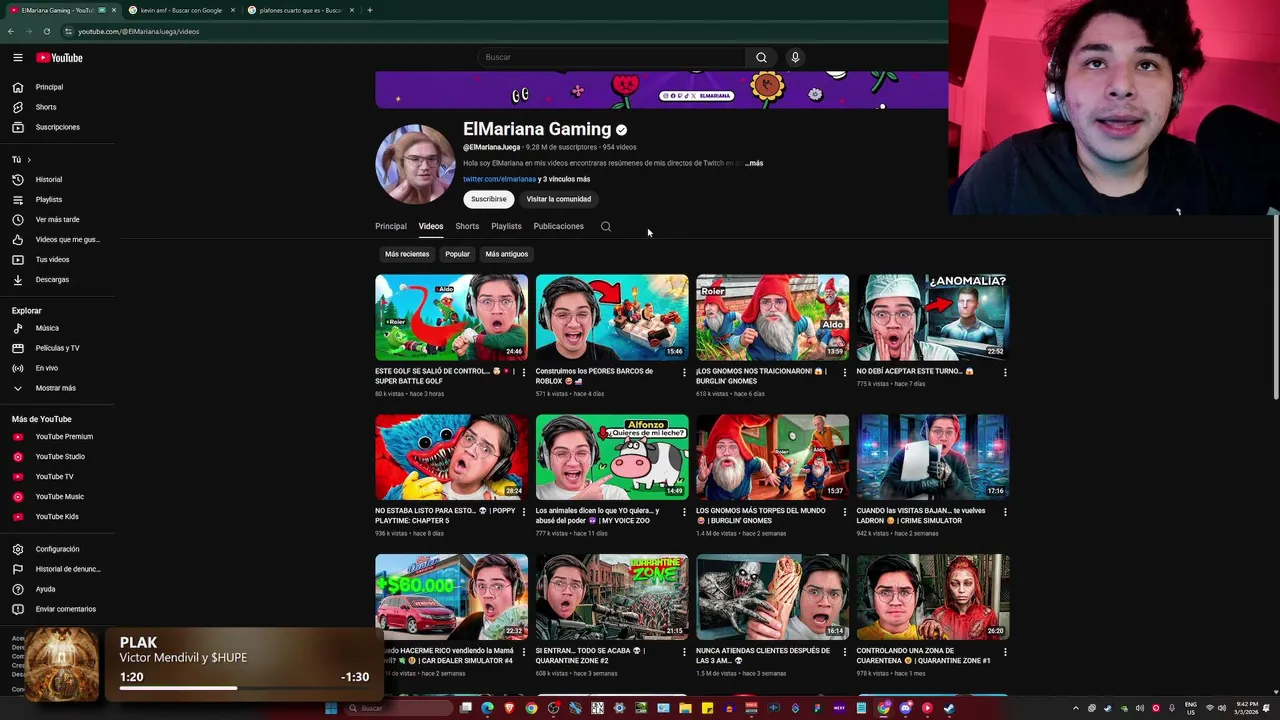Screen dimensions: 1280x720
Task: Open YouTube Studio link
Action: pos(60,457)
